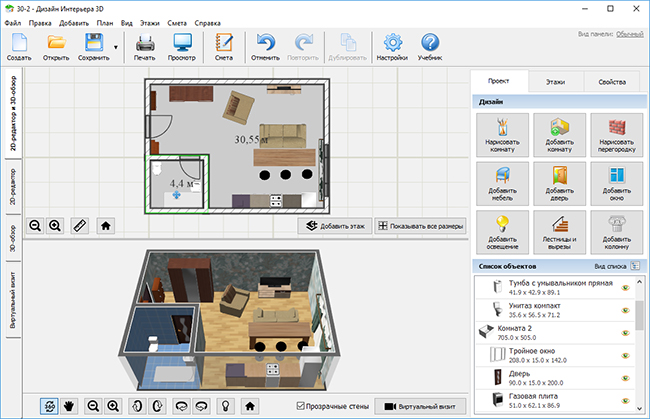Undo the last action with Отменить
This screenshot has height=419, width=650.
(265, 47)
